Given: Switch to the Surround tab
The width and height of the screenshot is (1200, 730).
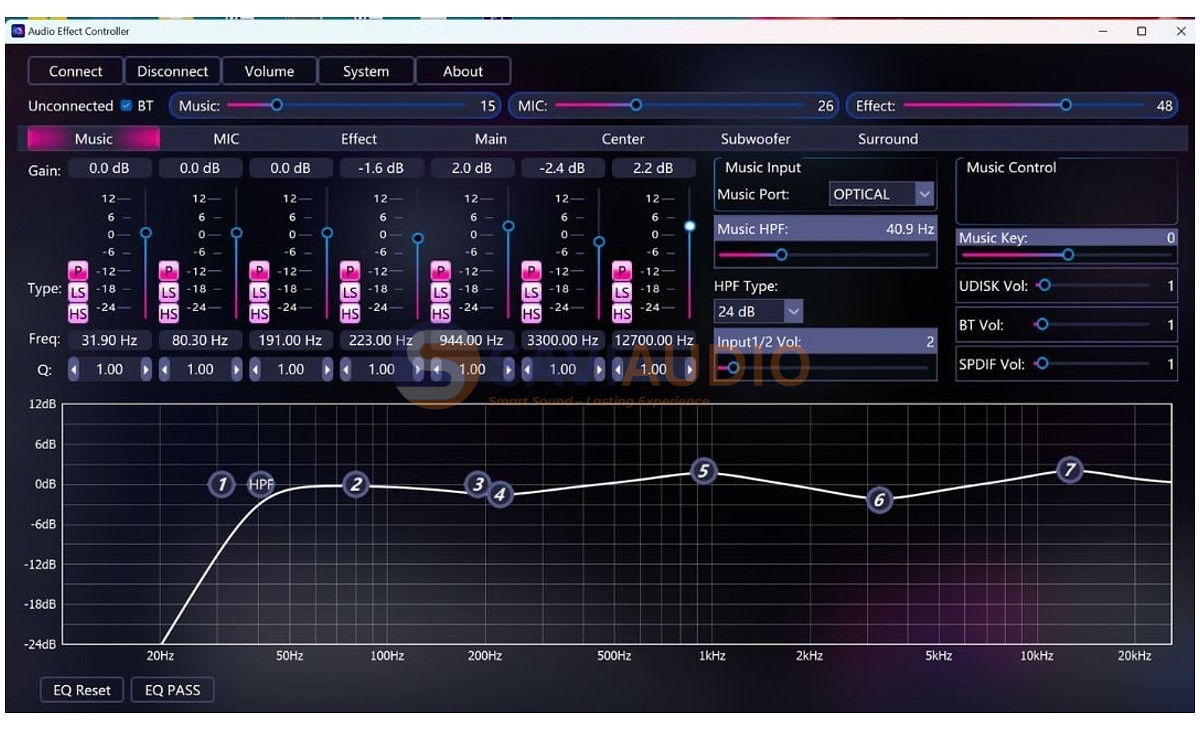Looking at the screenshot, I should 887,139.
